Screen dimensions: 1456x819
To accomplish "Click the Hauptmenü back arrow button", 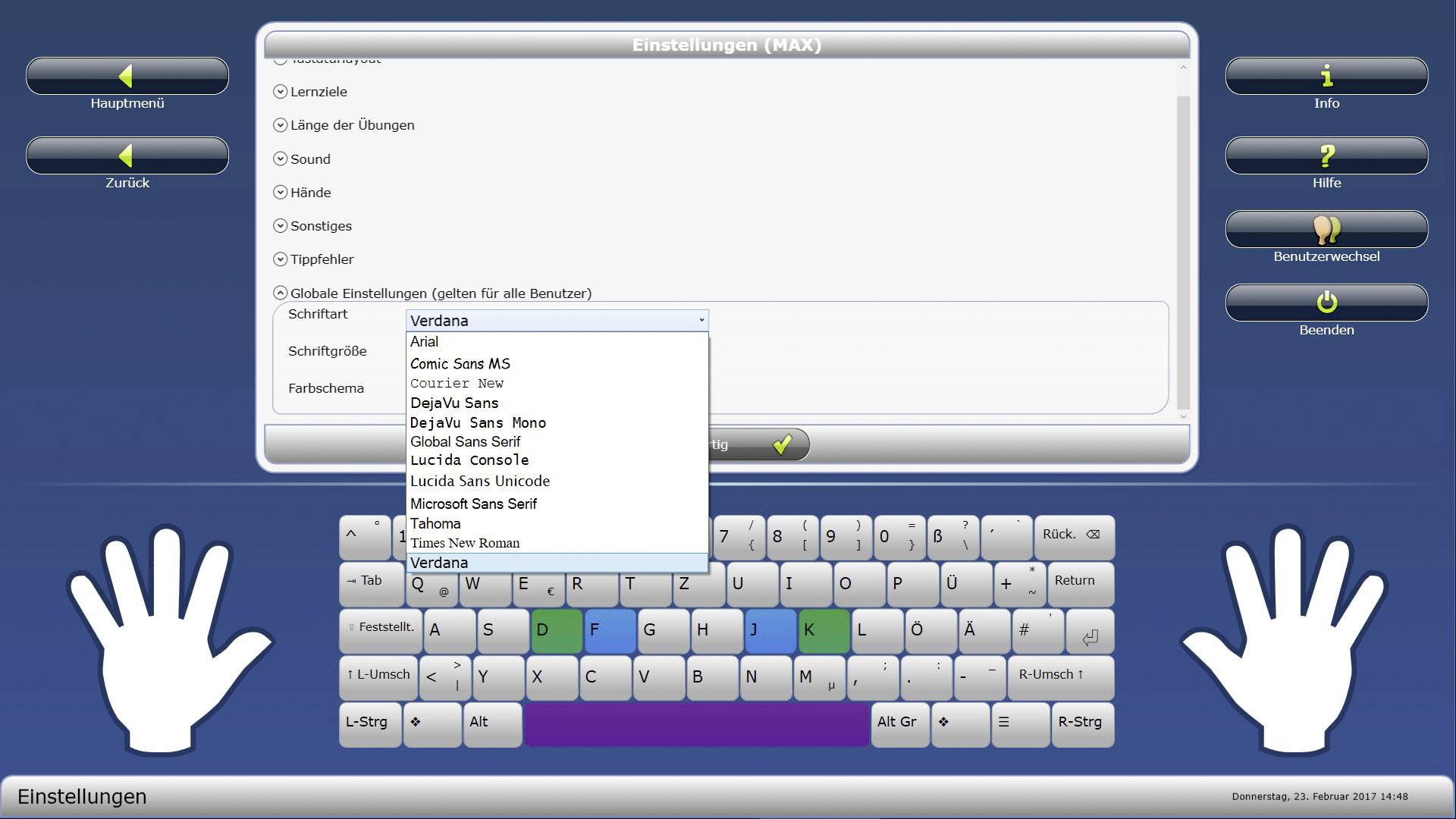I will [127, 76].
